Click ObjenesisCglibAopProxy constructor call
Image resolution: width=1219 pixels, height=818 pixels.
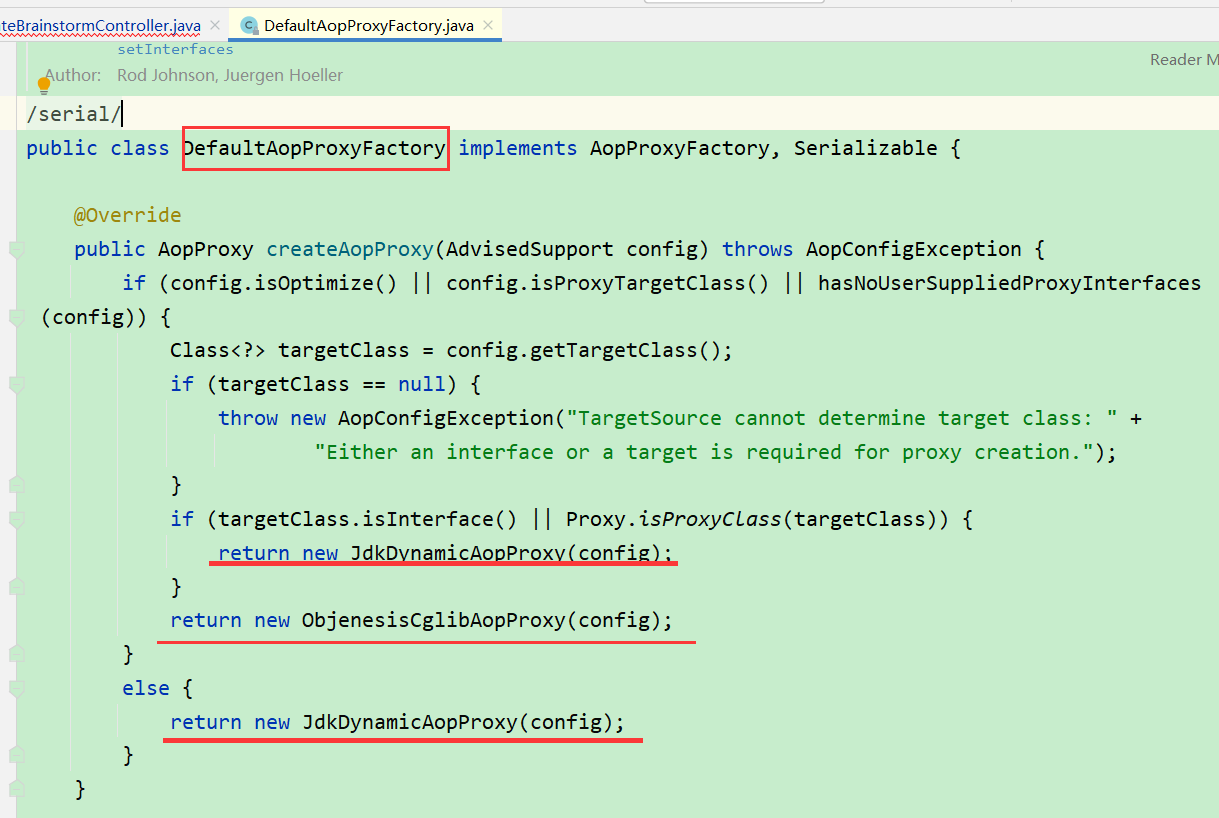point(434,620)
